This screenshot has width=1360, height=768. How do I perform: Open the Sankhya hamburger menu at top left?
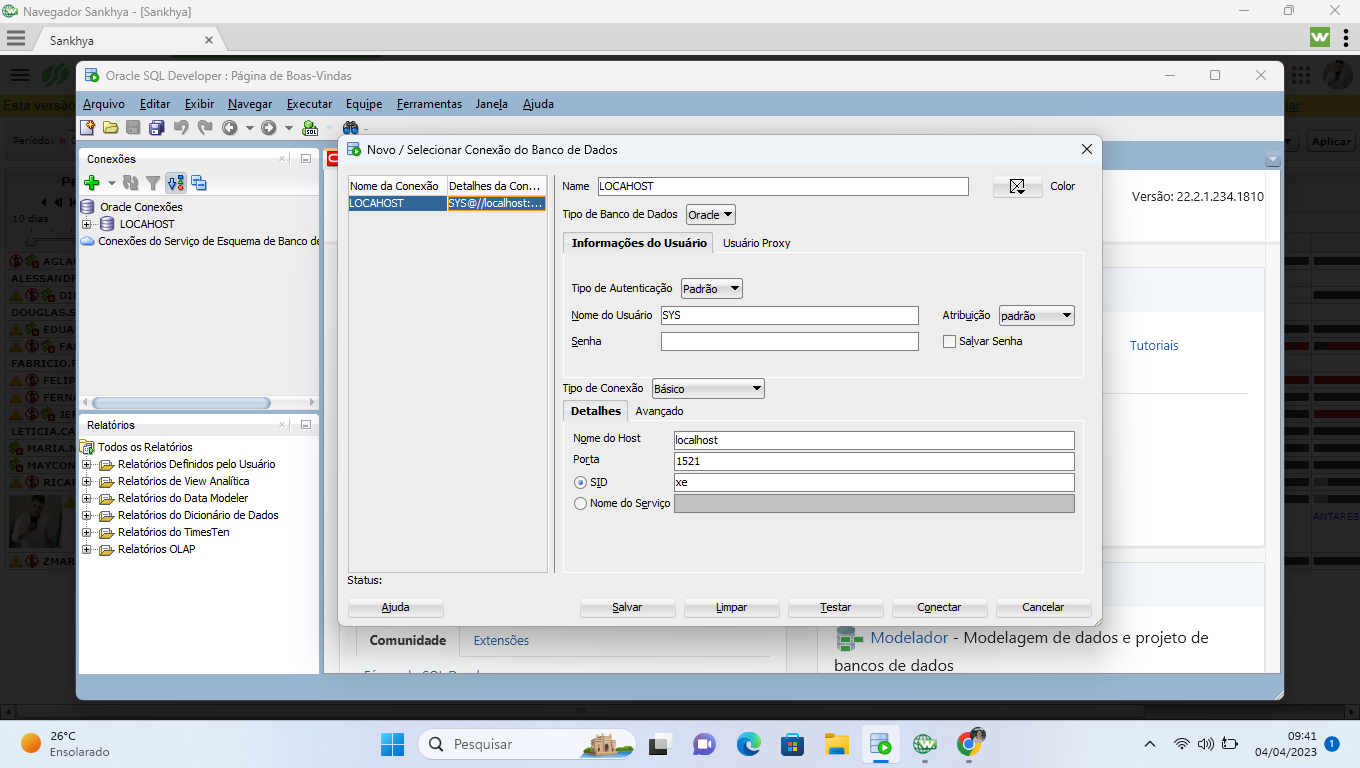click(x=15, y=38)
